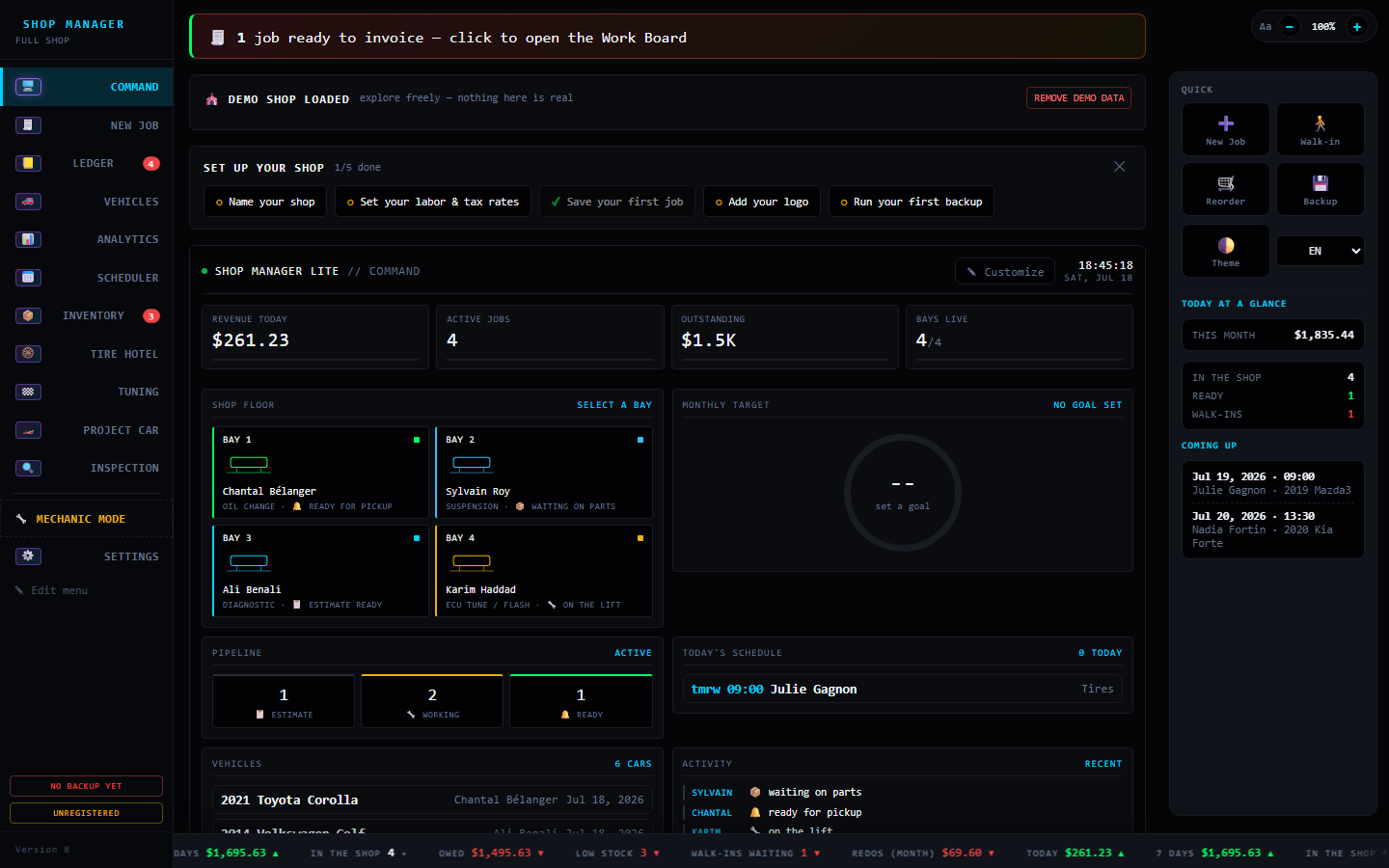This screenshot has width=1389, height=868.
Task: Open the Outstanding $1.5K card
Action: coord(784,338)
